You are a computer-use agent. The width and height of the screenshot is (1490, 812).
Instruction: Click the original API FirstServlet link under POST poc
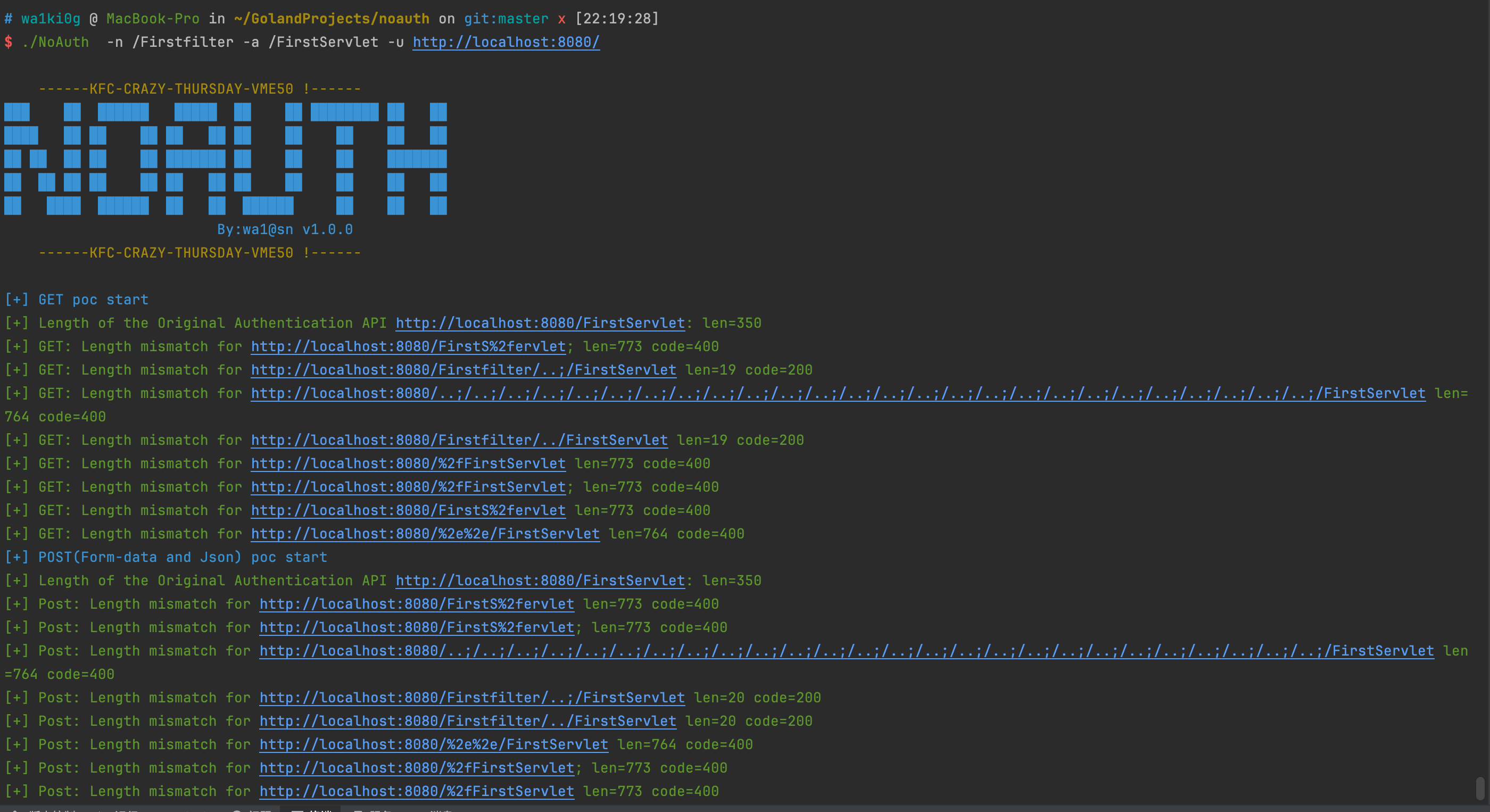coord(540,580)
